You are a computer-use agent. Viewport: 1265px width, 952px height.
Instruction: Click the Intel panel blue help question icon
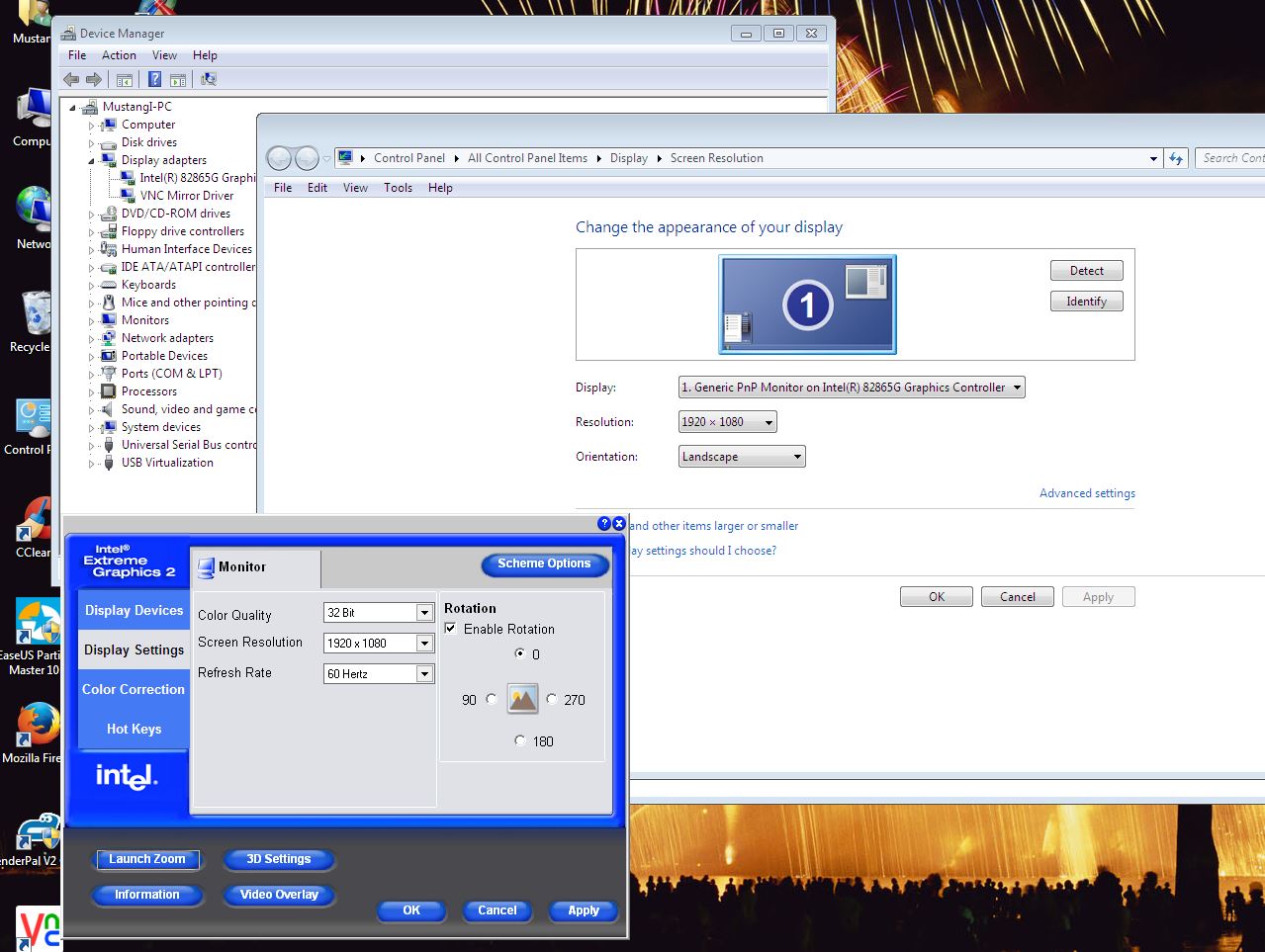[604, 524]
